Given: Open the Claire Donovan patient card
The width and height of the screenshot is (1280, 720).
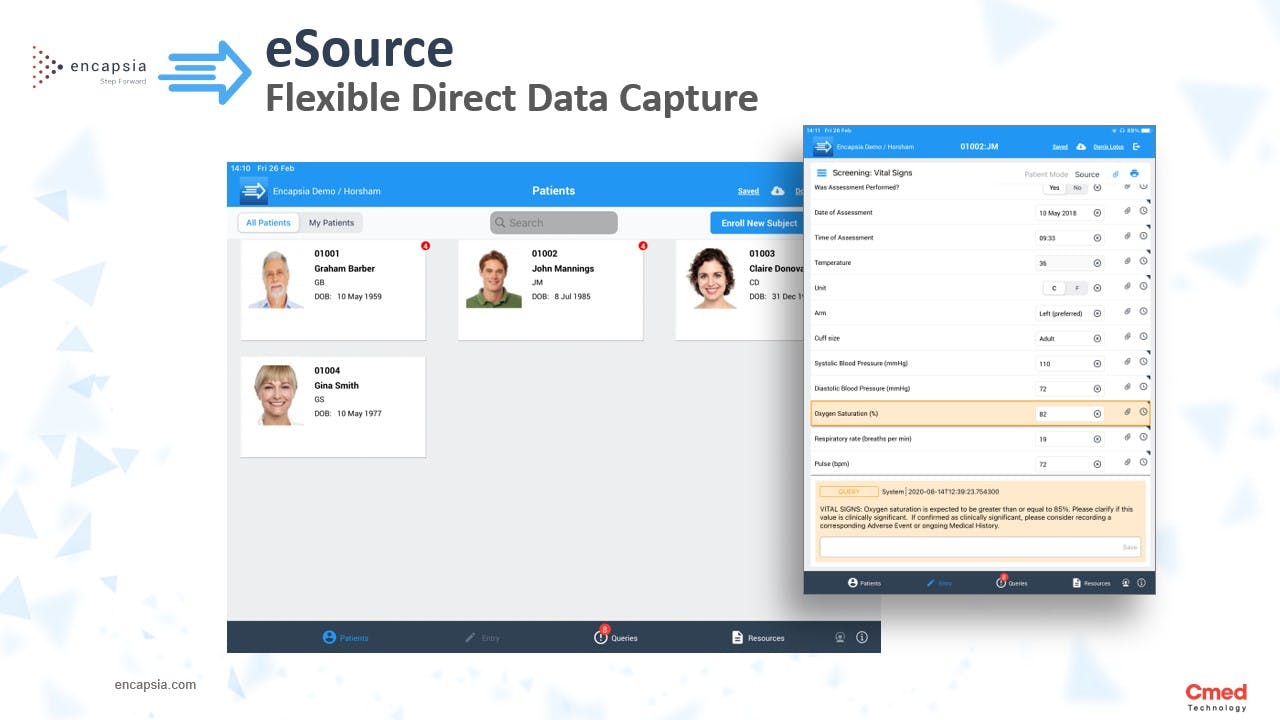Looking at the screenshot, I should pyautogui.click(x=740, y=290).
